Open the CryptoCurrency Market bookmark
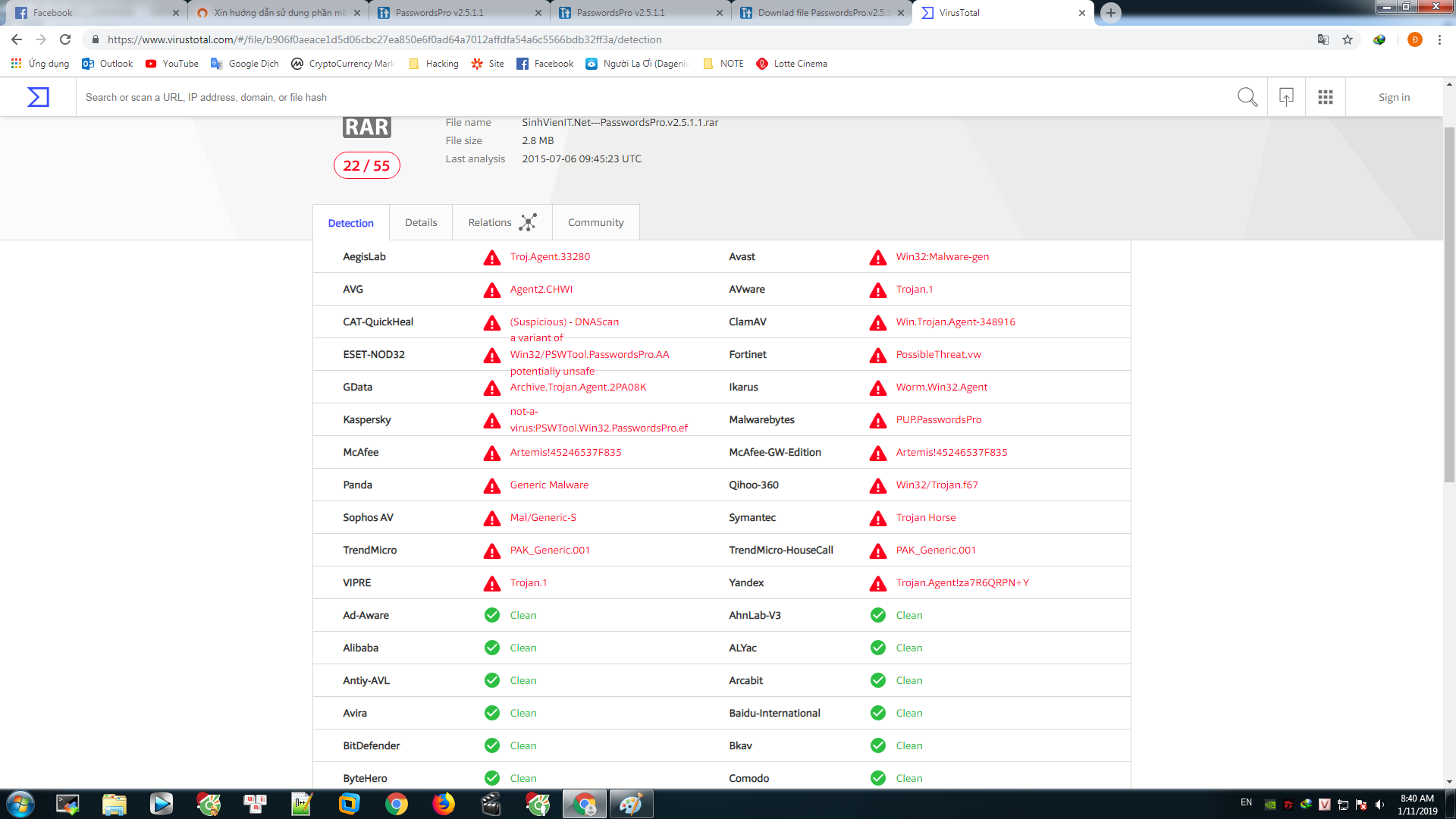Image resolution: width=1456 pixels, height=819 pixels. (x=343, y=64)
